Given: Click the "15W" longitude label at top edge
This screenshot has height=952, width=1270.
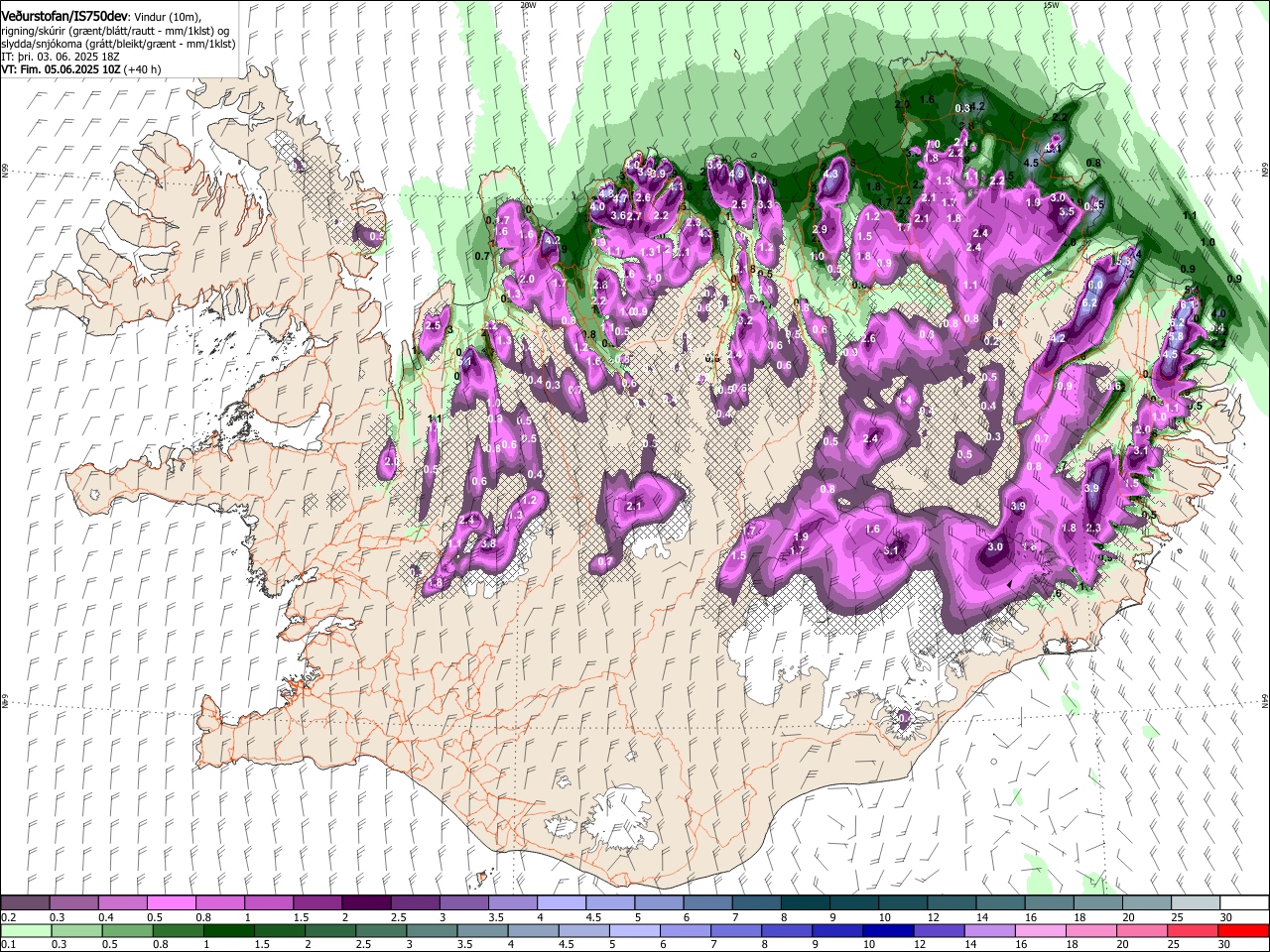Looking at the screenshot, I should click(x=1051, y=4).
